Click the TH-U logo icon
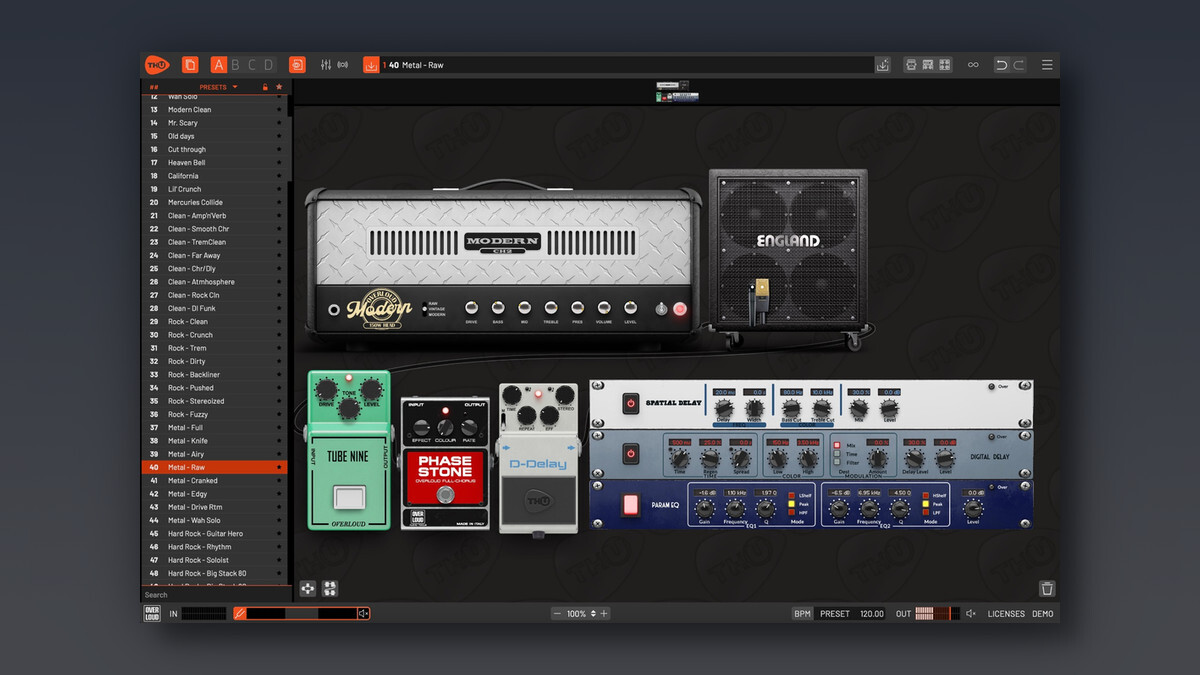 coord(157,65)
